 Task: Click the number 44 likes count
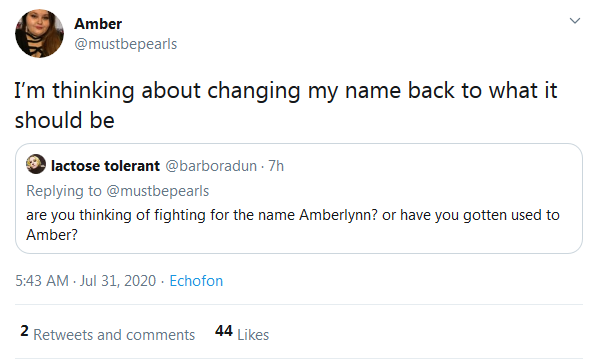(x=224, y=331)
